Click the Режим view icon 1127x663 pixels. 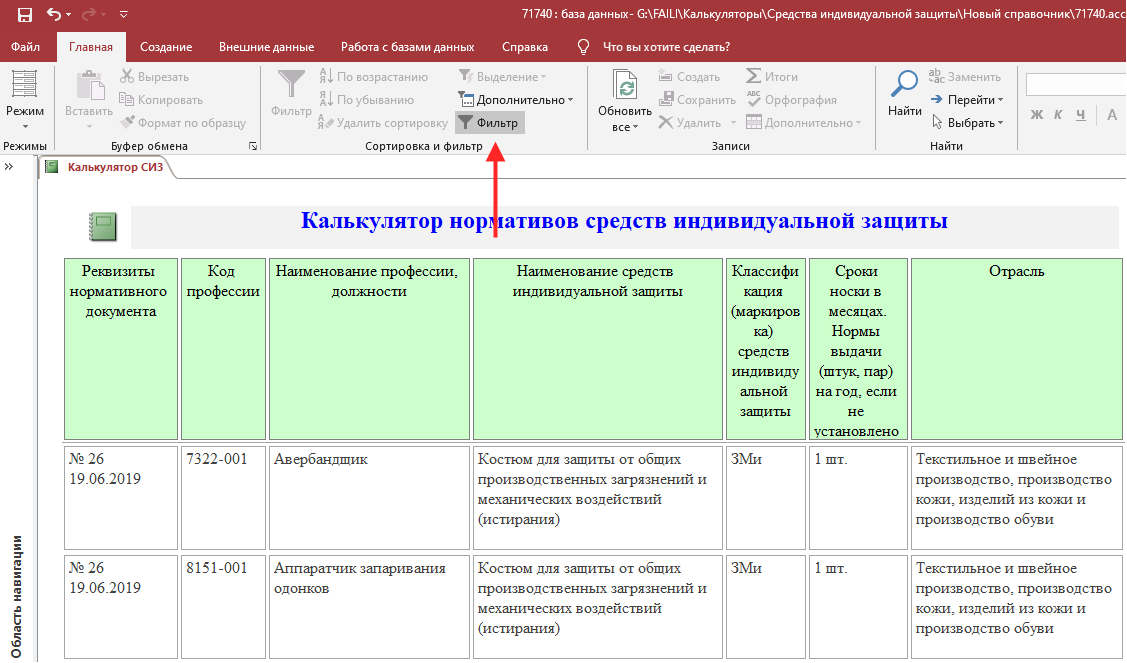point(24,83)
